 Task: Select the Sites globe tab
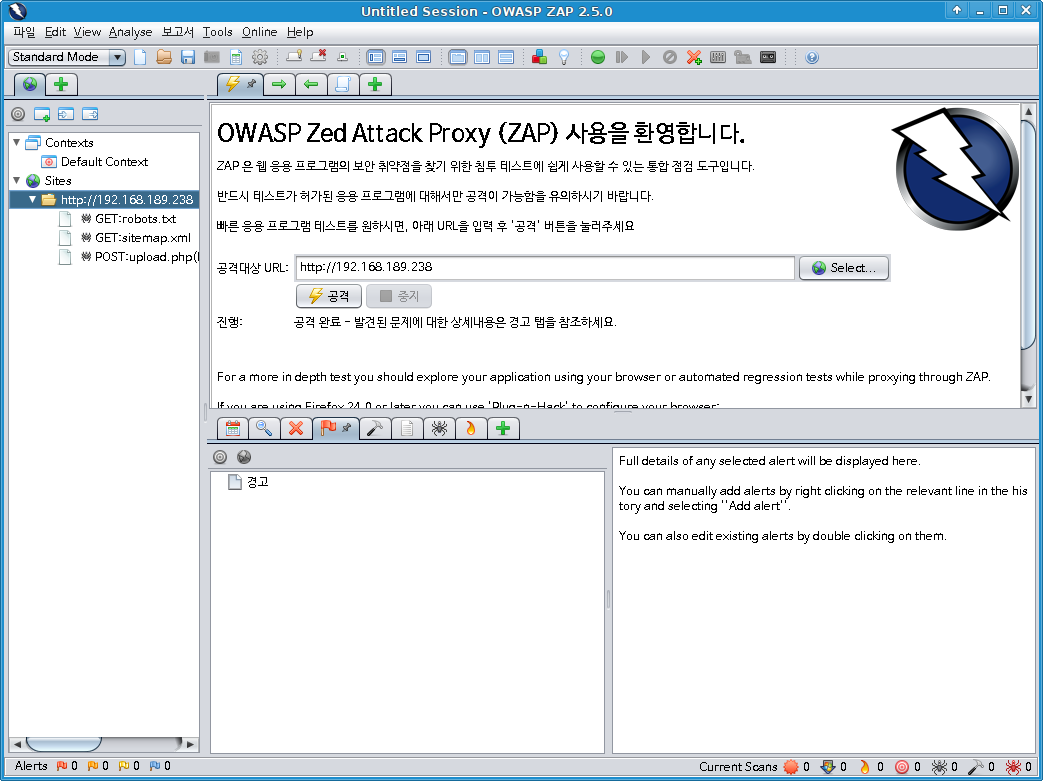[30, 84]
